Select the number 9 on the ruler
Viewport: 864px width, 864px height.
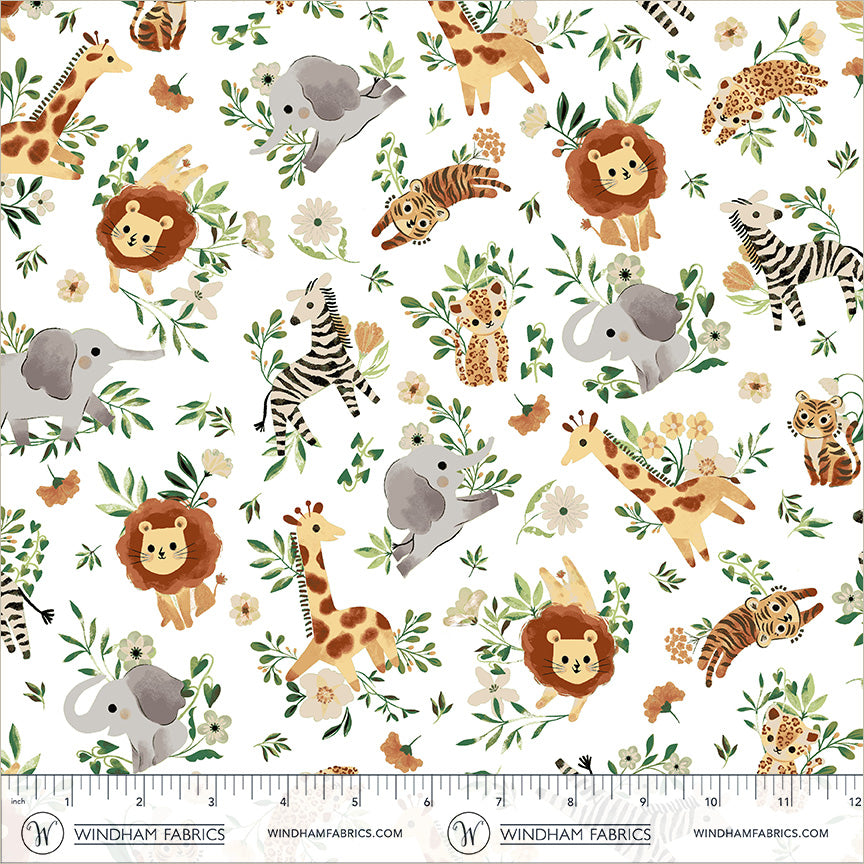tap(643, 801)
